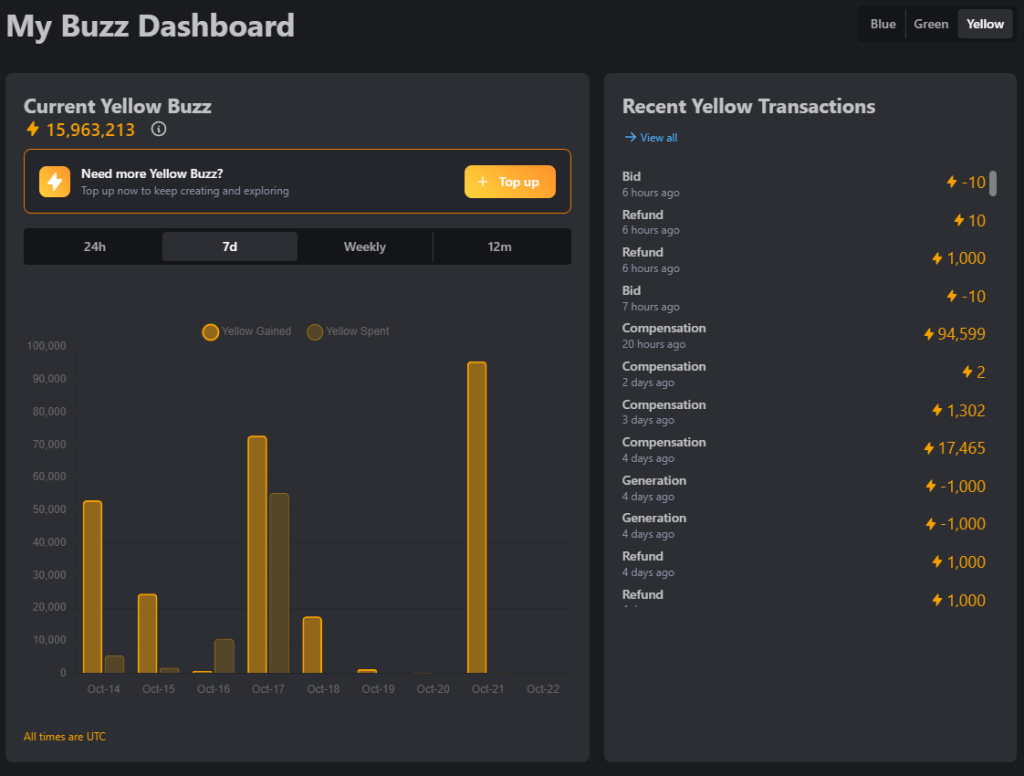Screen dimensions: 1024x776
Task: Click the lightning icon next to 15,963,213
Action: click(33, 129)
